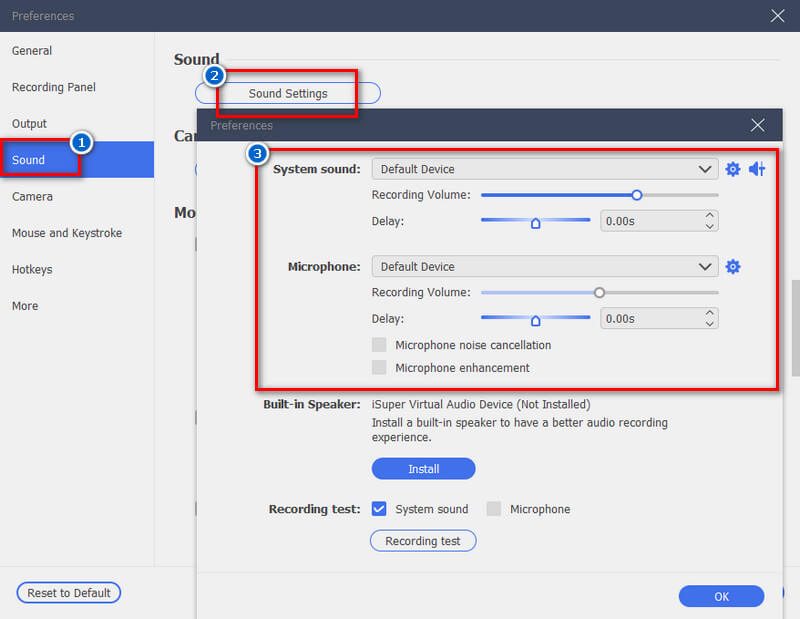This screenshot has width=800, height=619.
Task: Start the Recording test button
Action: 423,541
